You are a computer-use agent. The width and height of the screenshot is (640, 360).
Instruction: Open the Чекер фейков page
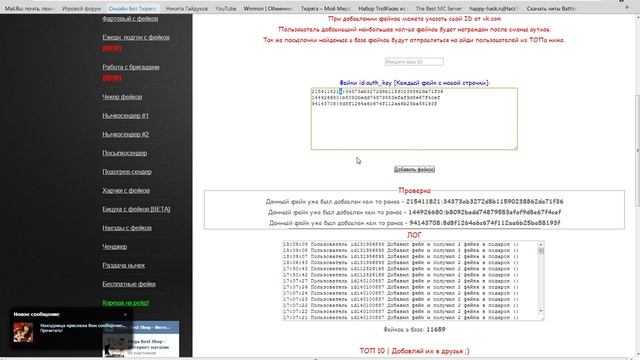[x=122, y=97]
